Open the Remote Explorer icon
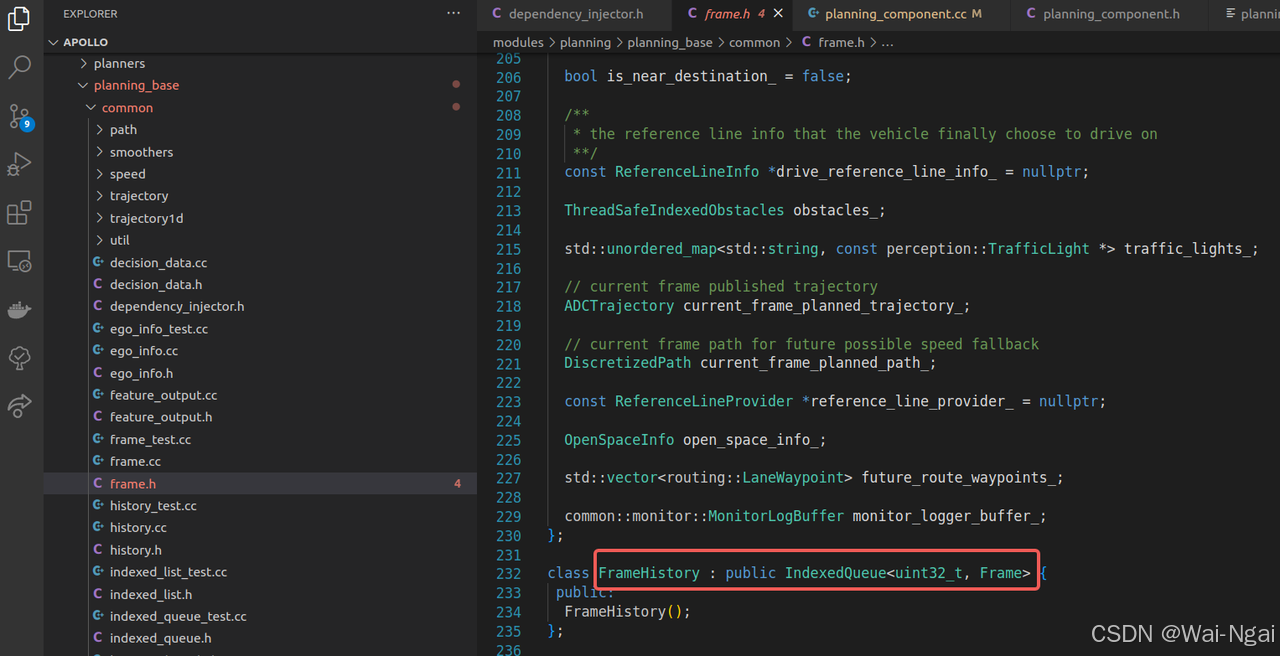The width and height of the screenshot is (1280, 656). pos(20,260)
